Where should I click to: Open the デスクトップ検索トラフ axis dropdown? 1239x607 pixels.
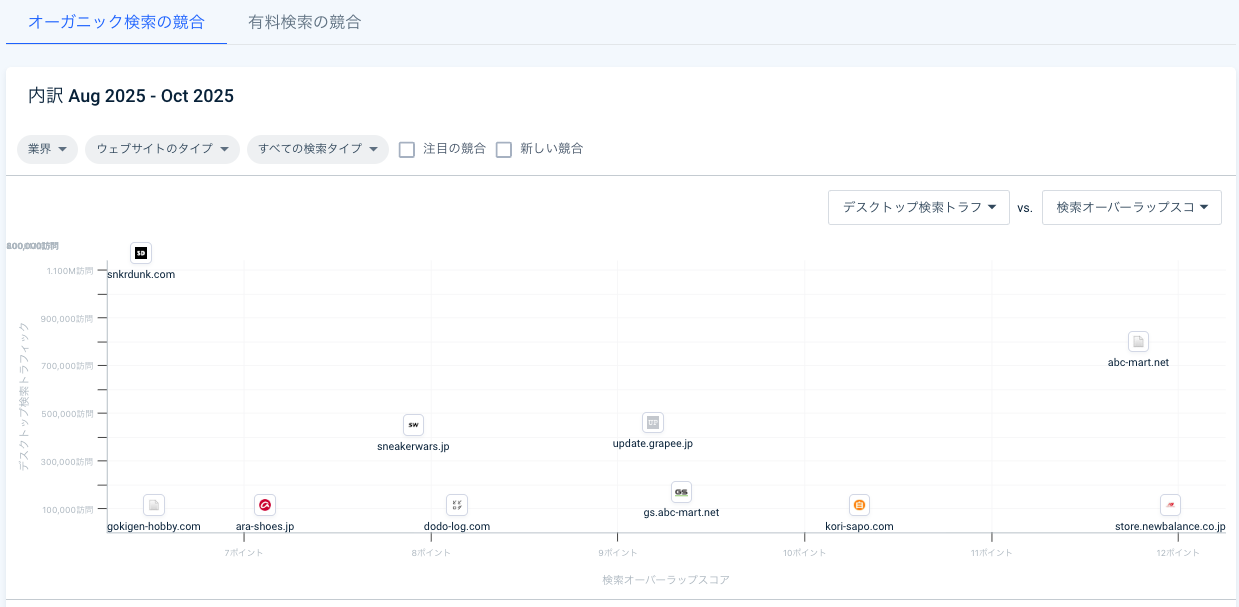[x=919, y=207]
